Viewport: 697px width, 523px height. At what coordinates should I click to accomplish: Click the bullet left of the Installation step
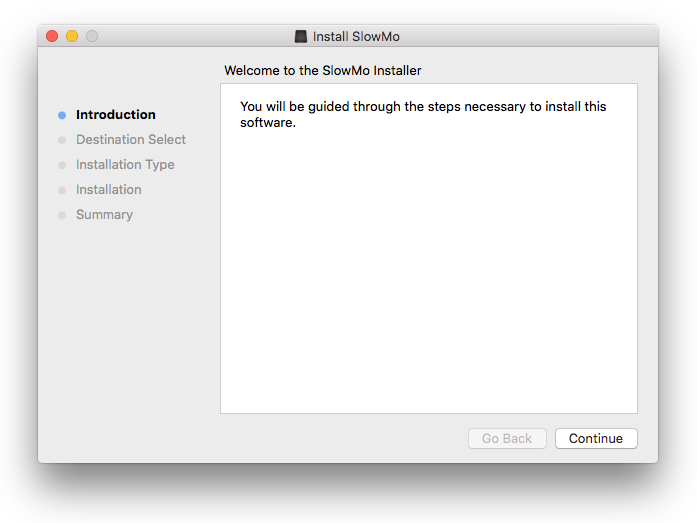tap(62, 190)
